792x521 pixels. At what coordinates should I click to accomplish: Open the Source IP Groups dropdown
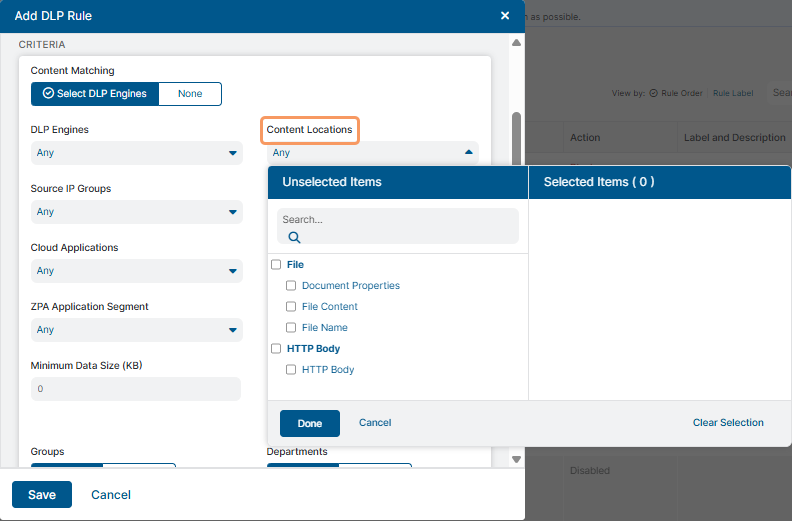click(136, 212)
